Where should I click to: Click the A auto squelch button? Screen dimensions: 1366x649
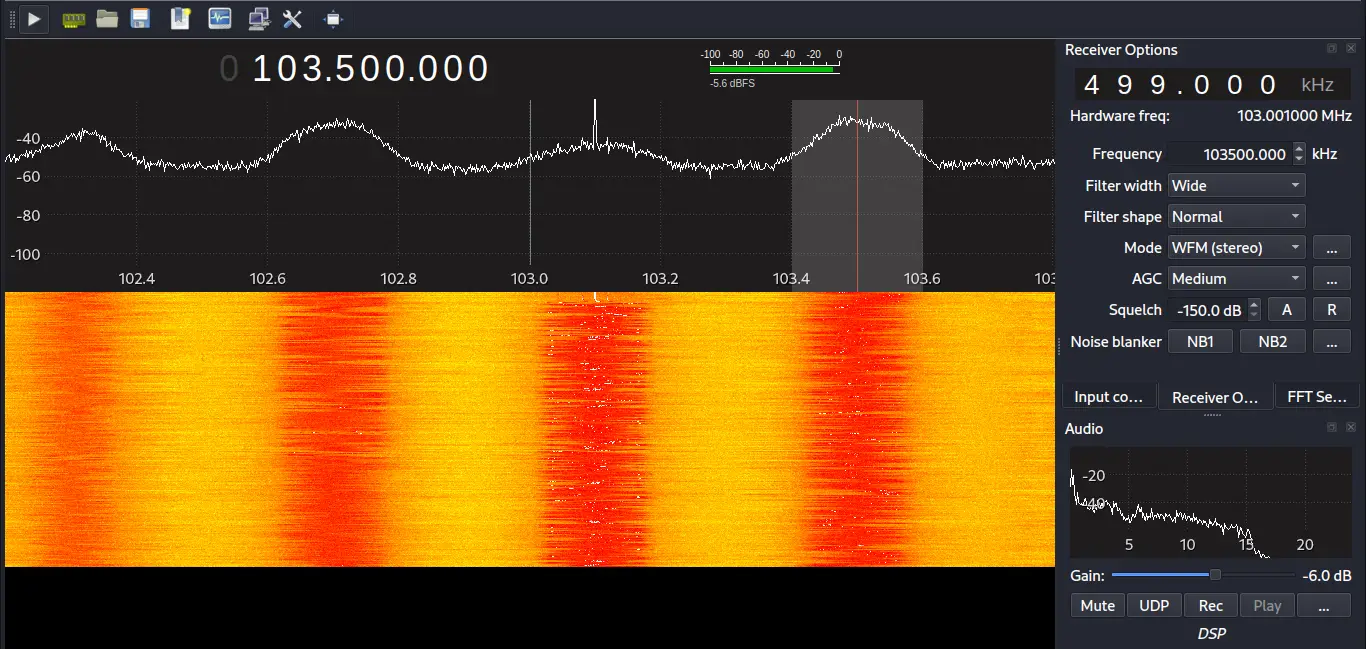click(1285, 309)
